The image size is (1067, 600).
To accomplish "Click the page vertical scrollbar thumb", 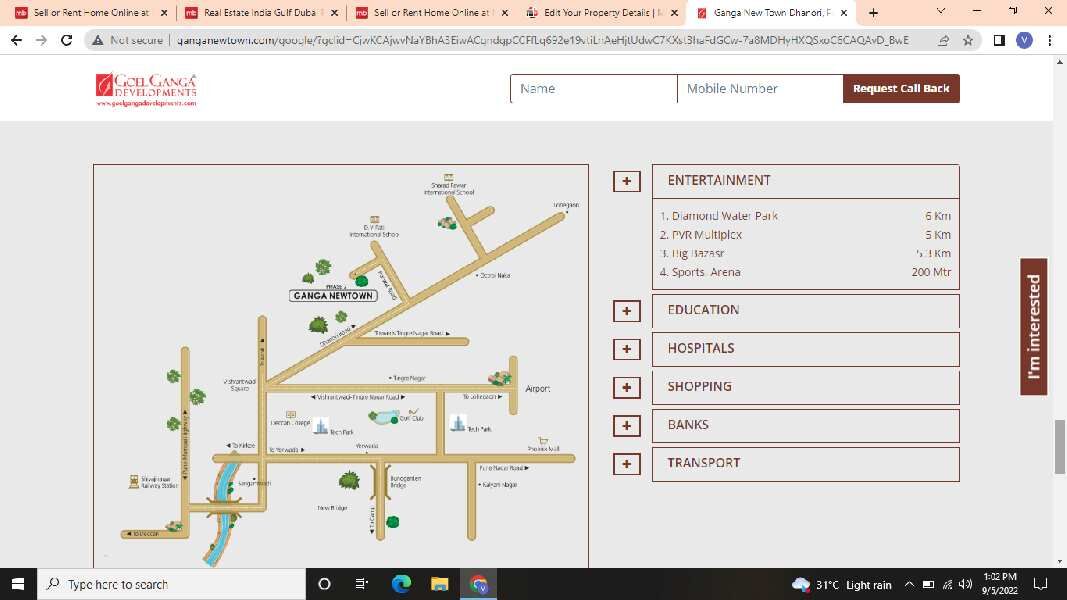I will [1060, 447].
